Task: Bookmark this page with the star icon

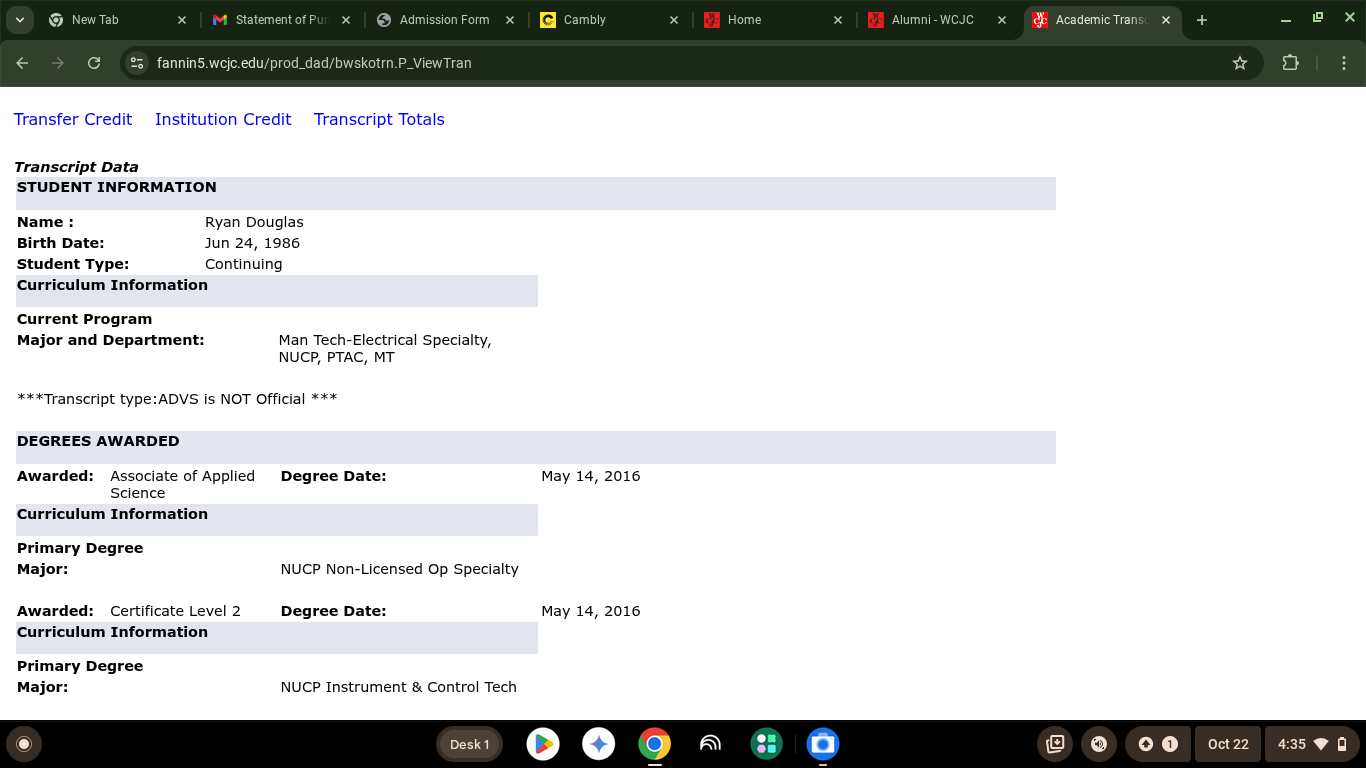Action: pyautogui.click(x=1240, y=63)
